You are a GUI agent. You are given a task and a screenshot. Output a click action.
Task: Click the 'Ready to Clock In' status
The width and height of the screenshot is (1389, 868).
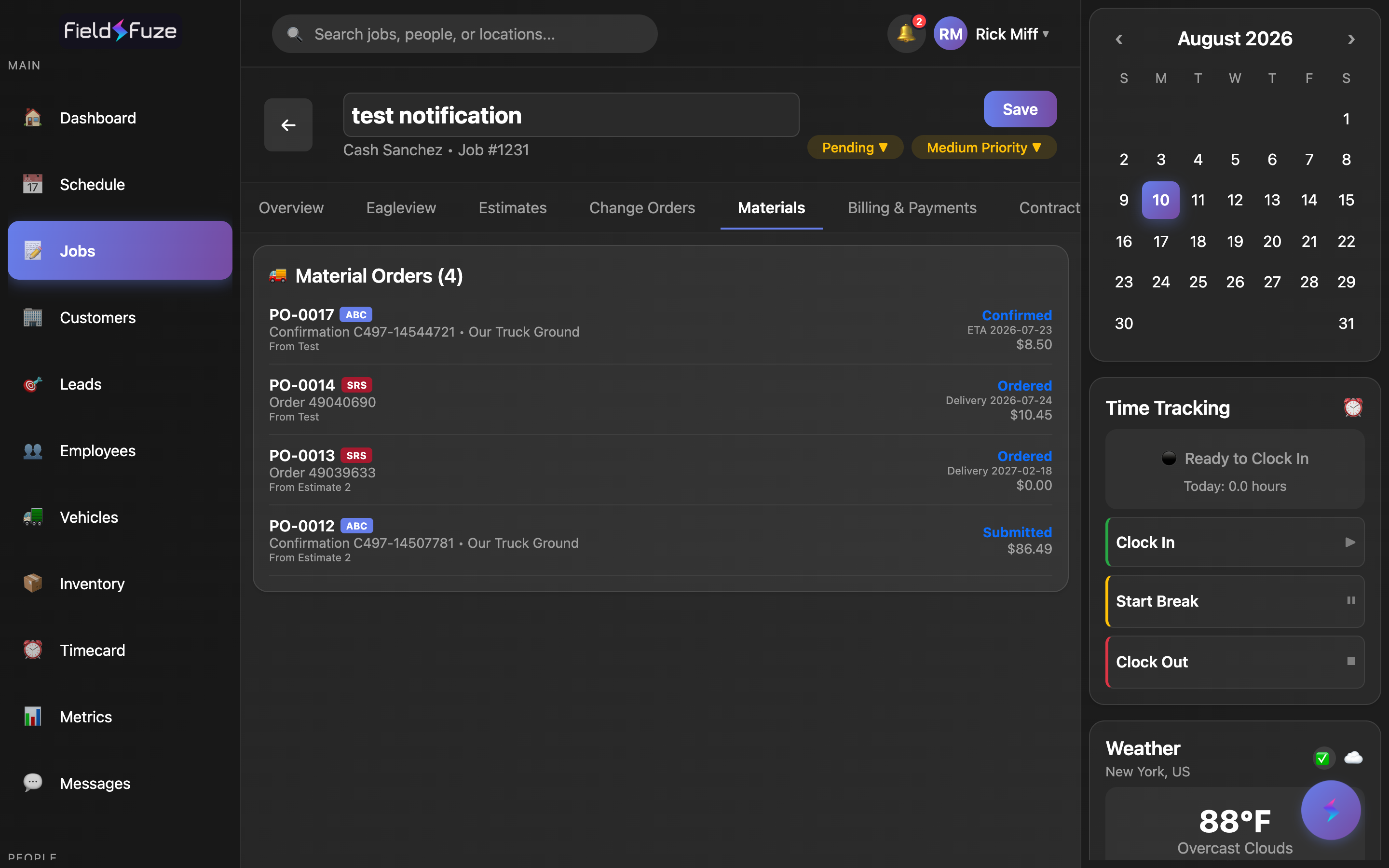pos(1235,459)
